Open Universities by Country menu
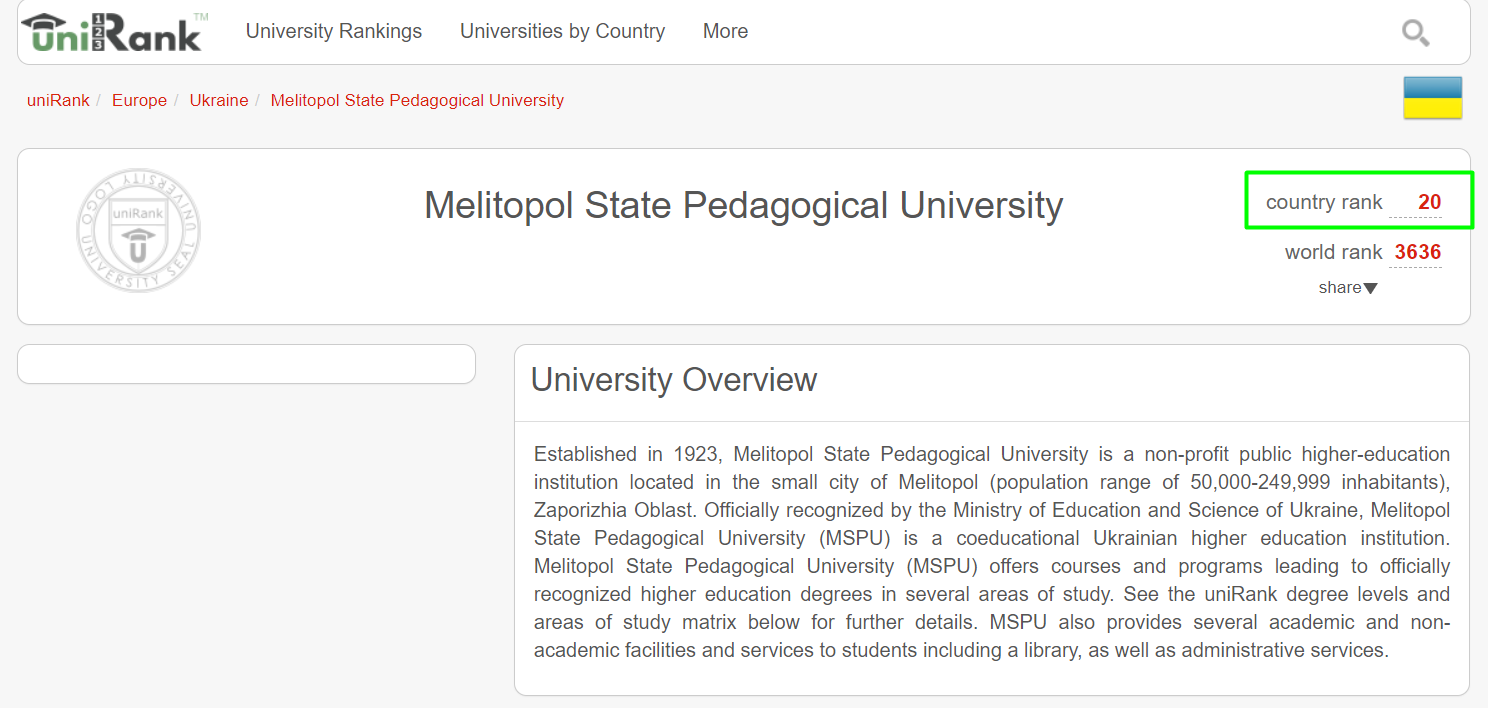Image resolution: width=1488 pixels, height=708 pixels. (562, 31)
